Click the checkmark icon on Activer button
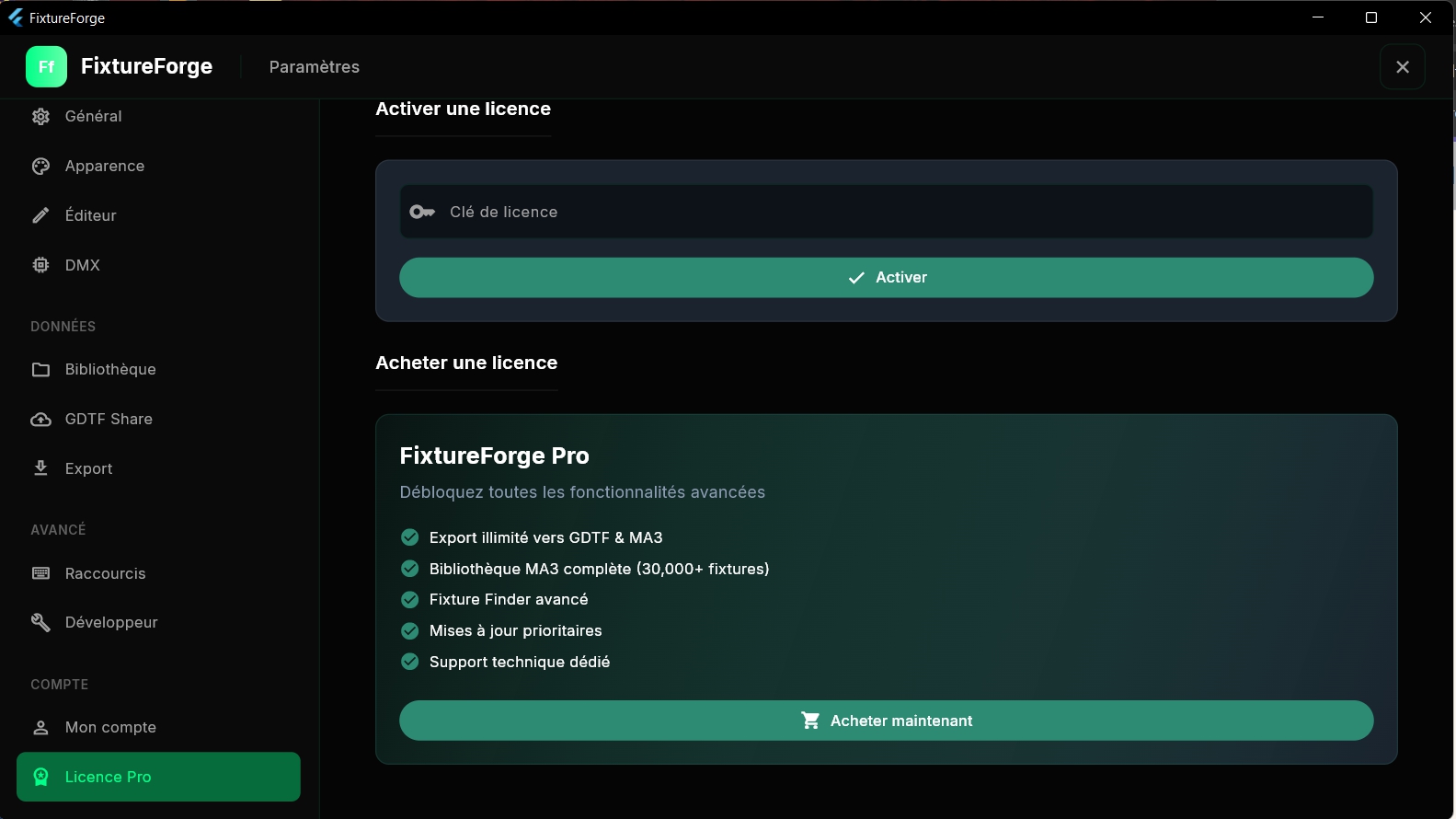1456x819 pixels. [x=856, y=277]
